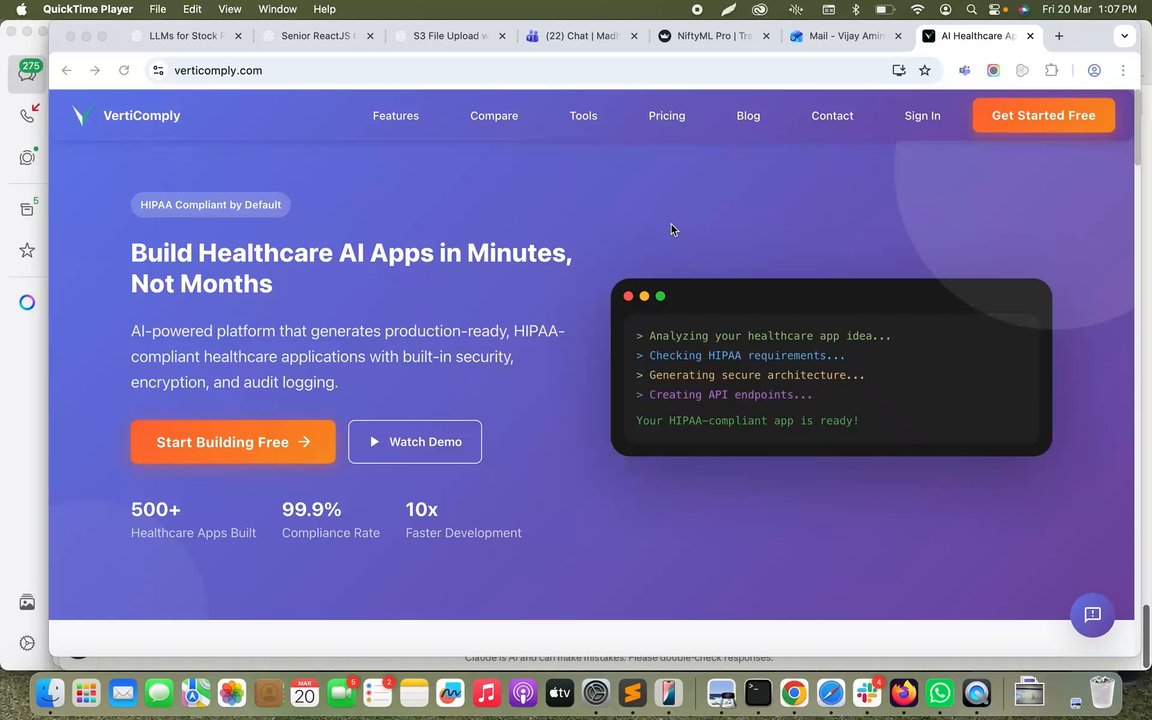
Task: Click Start Building Free button
Action: click(233, 442)
